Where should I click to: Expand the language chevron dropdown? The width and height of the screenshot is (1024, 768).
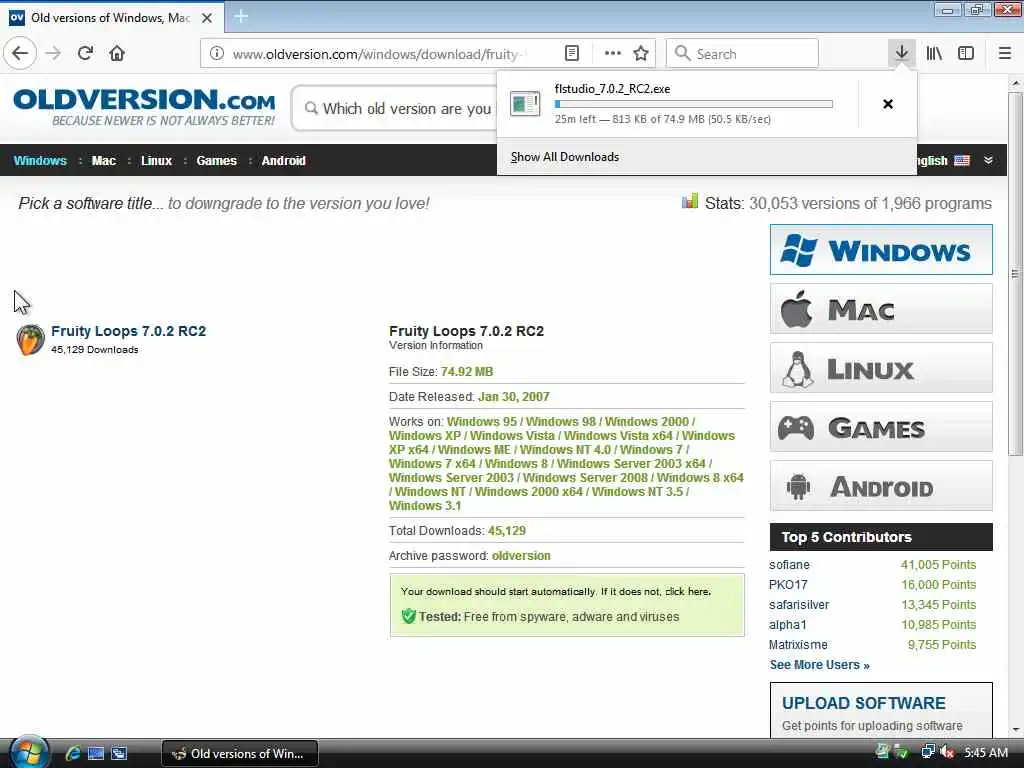click(989, 161)
